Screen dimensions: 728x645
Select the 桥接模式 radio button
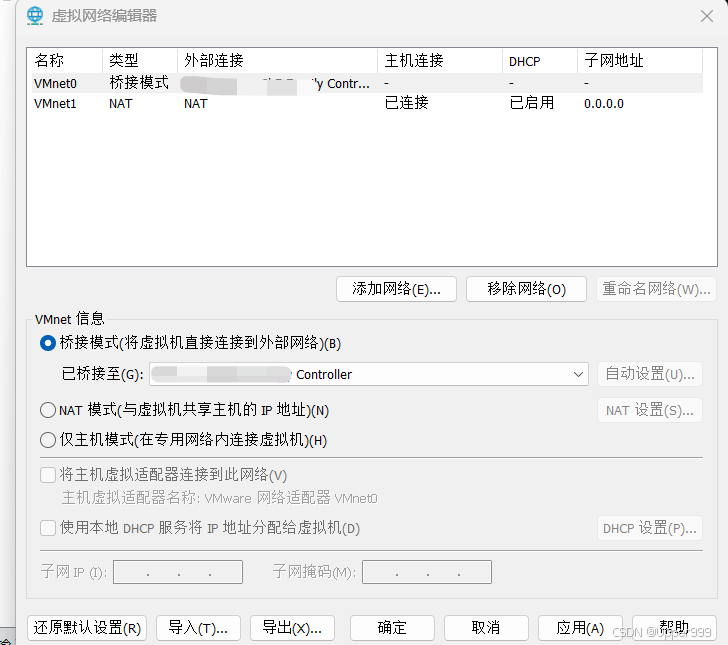click(x=48, y=343)
